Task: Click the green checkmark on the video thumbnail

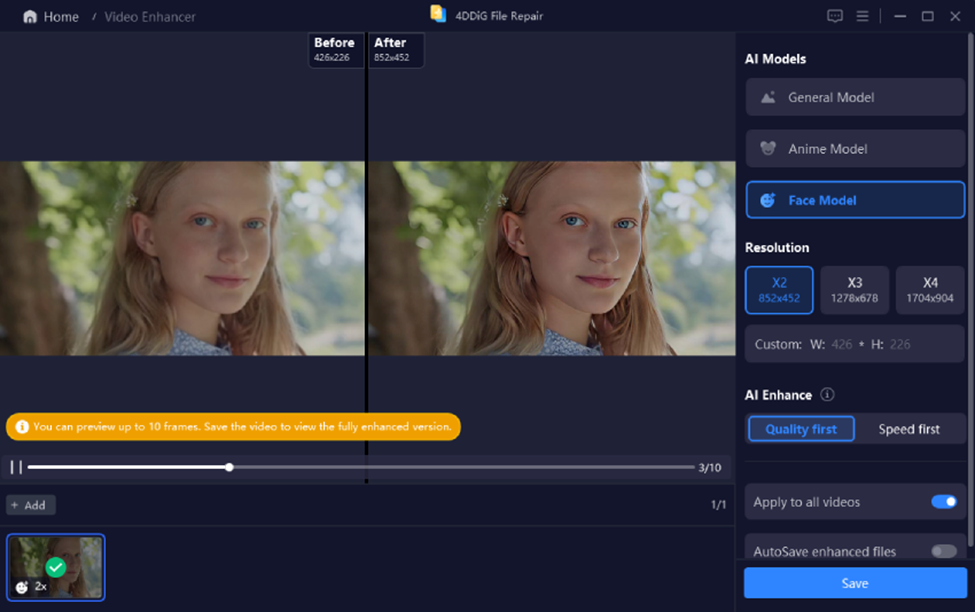Action: [56, 567]
